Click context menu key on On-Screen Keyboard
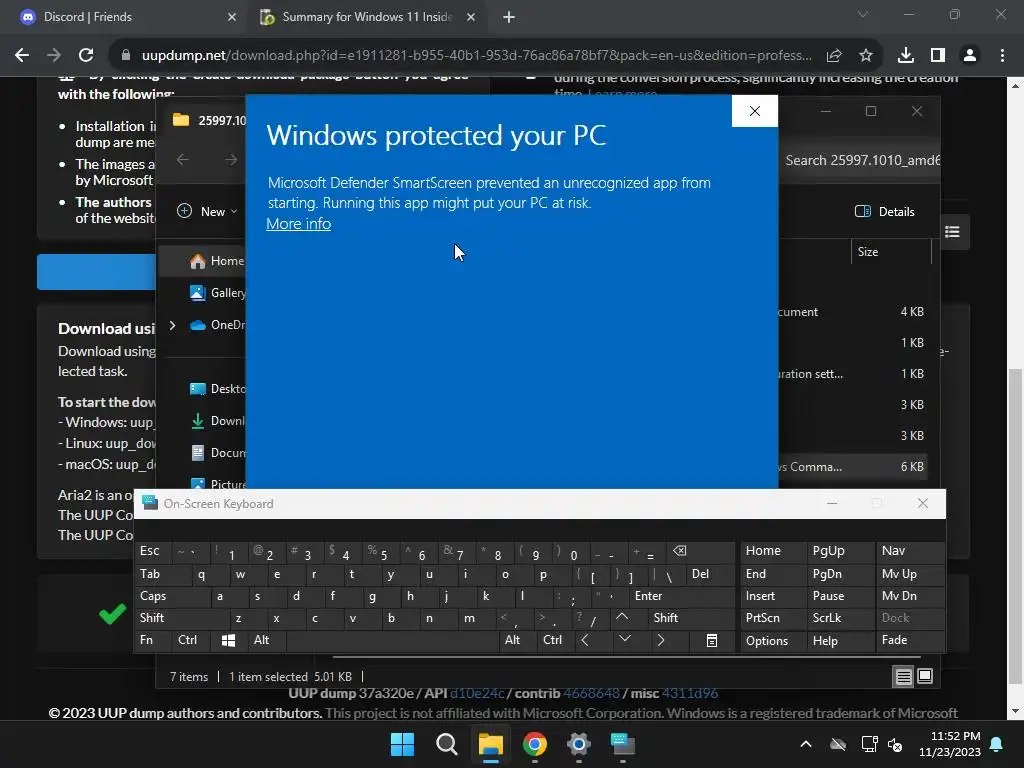 712,641
